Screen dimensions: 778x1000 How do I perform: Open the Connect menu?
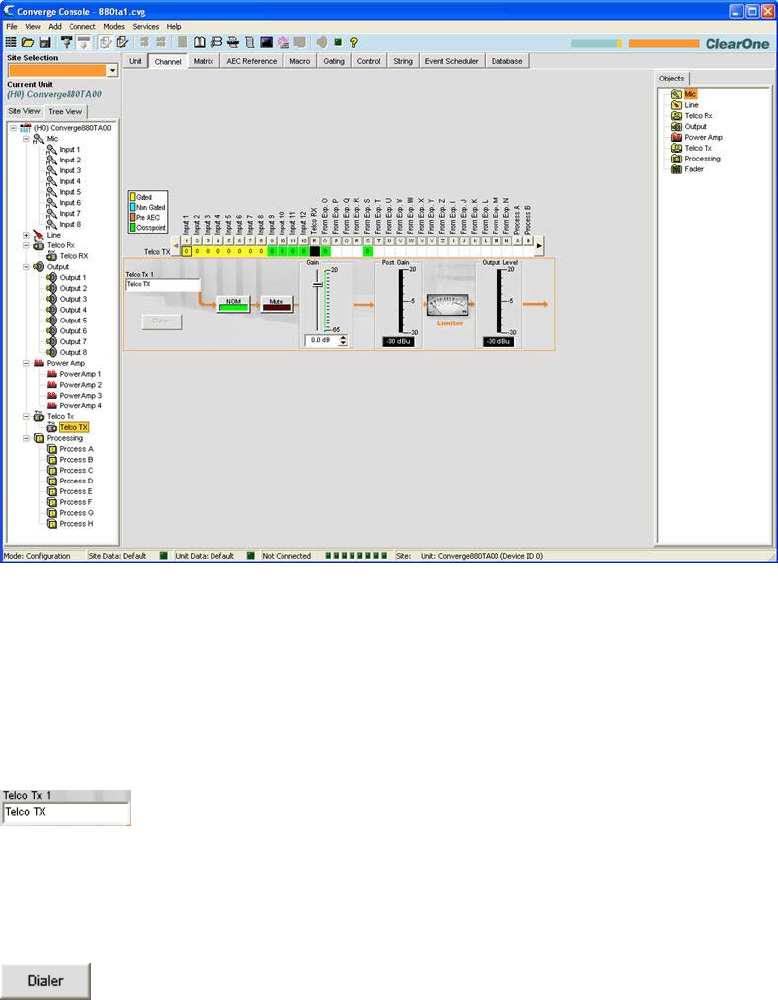pos(82,27)
